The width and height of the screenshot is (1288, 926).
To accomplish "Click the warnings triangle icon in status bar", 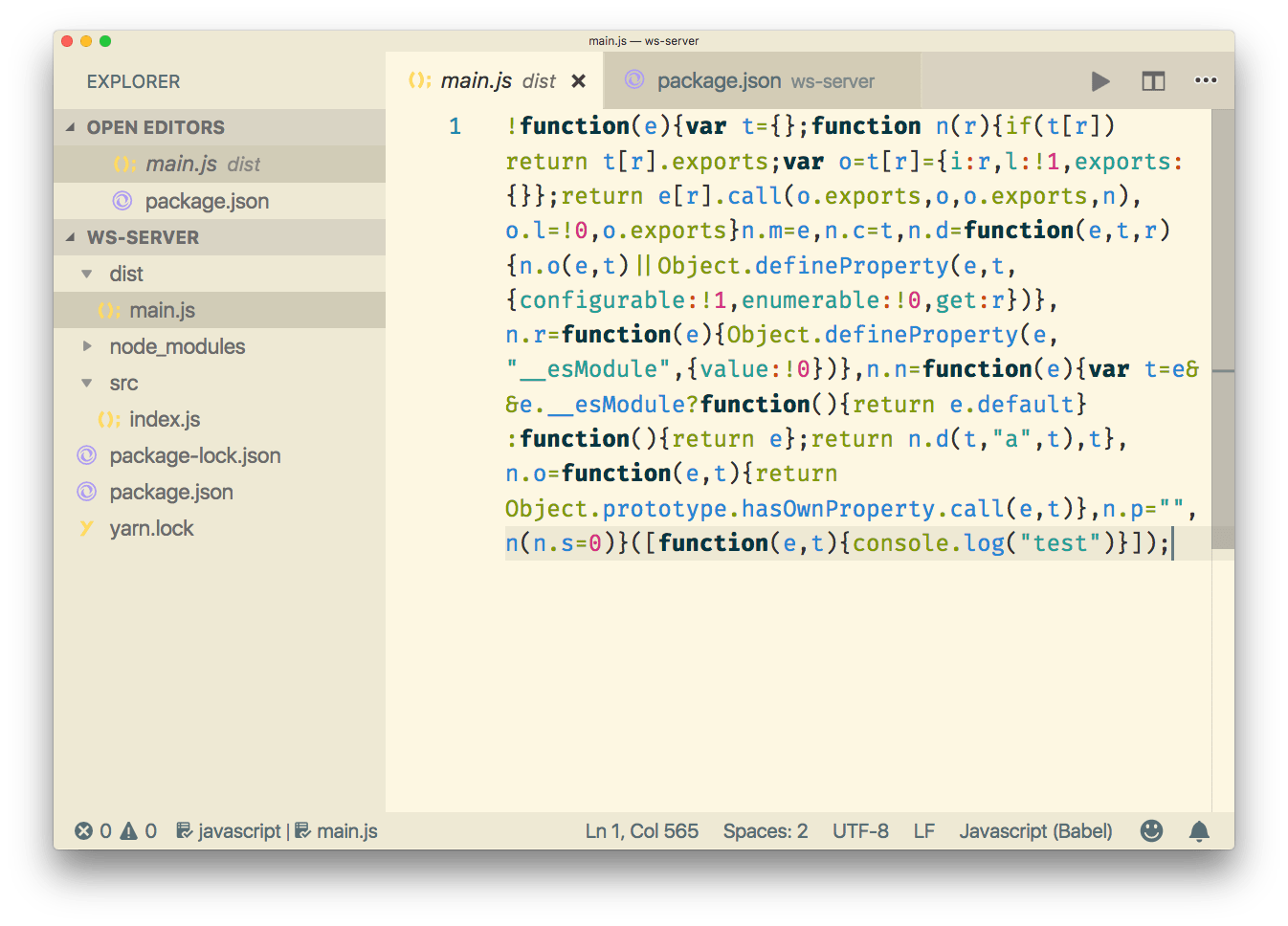I will (x=128, y=831).
